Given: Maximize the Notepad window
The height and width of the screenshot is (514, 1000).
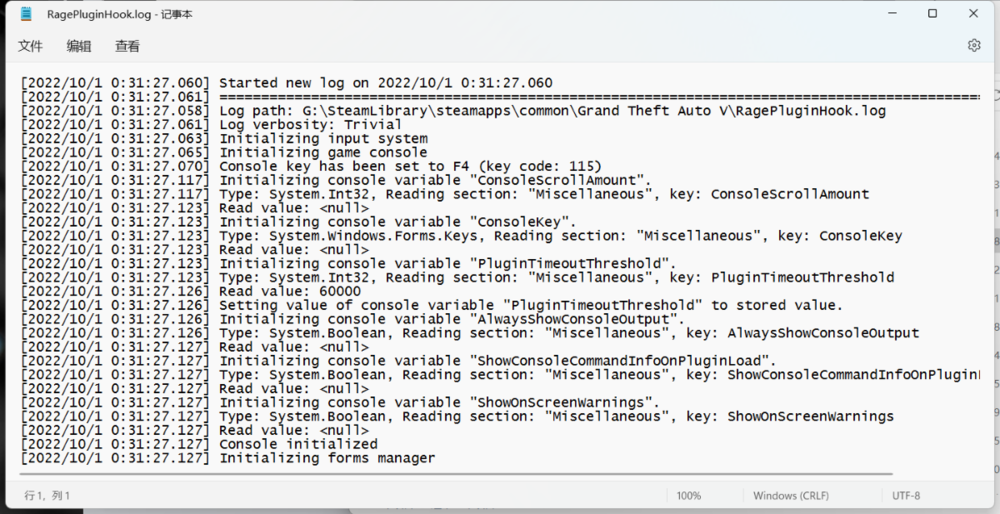Looking at the screenshot, I should (932, 14).
